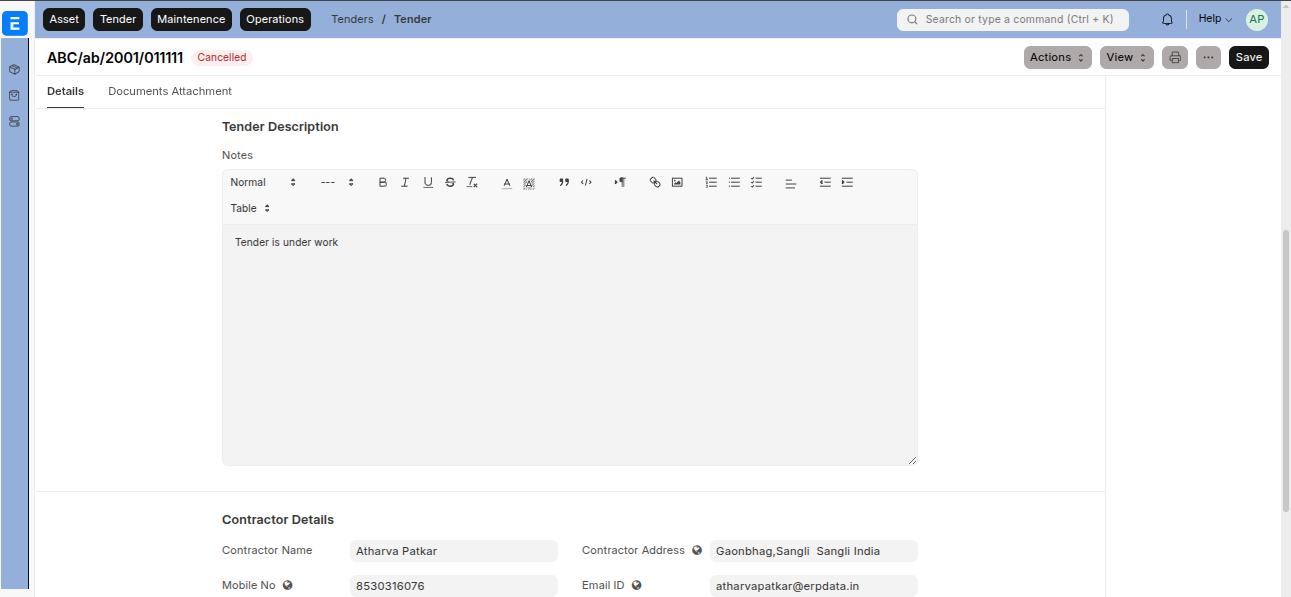Click the clear formatting icon

click(473, 183)
